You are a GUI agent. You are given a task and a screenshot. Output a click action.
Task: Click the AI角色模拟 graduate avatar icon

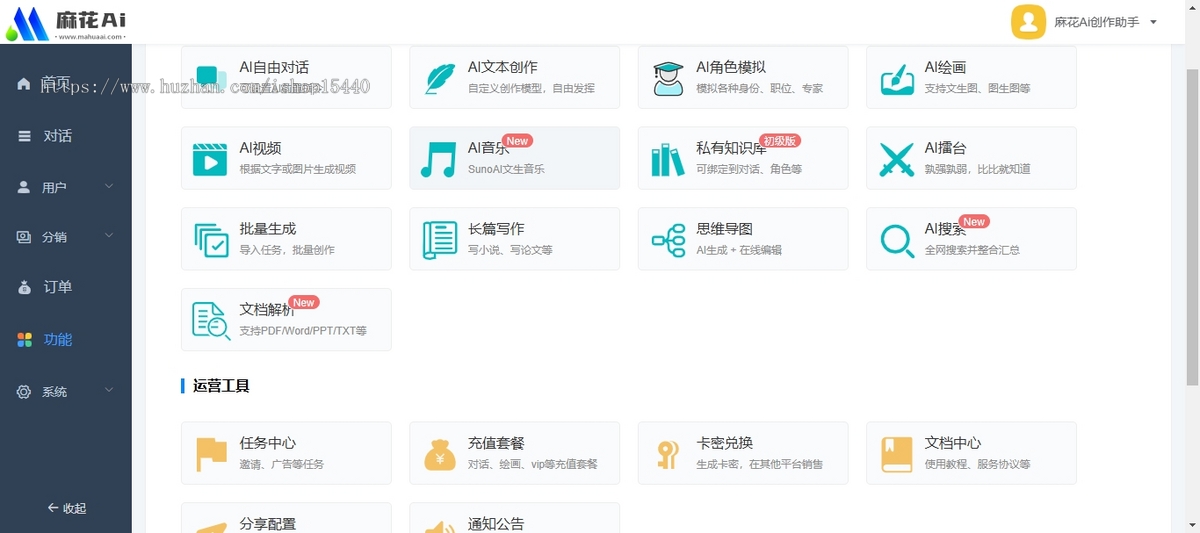pos(667,78)
